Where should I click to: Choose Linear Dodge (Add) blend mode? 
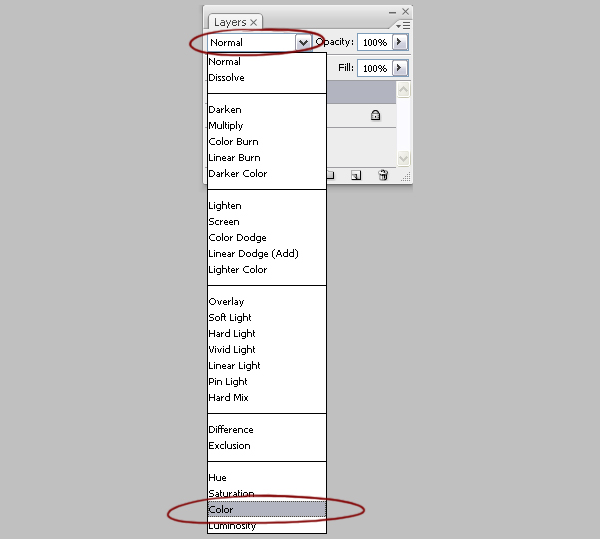267,254
